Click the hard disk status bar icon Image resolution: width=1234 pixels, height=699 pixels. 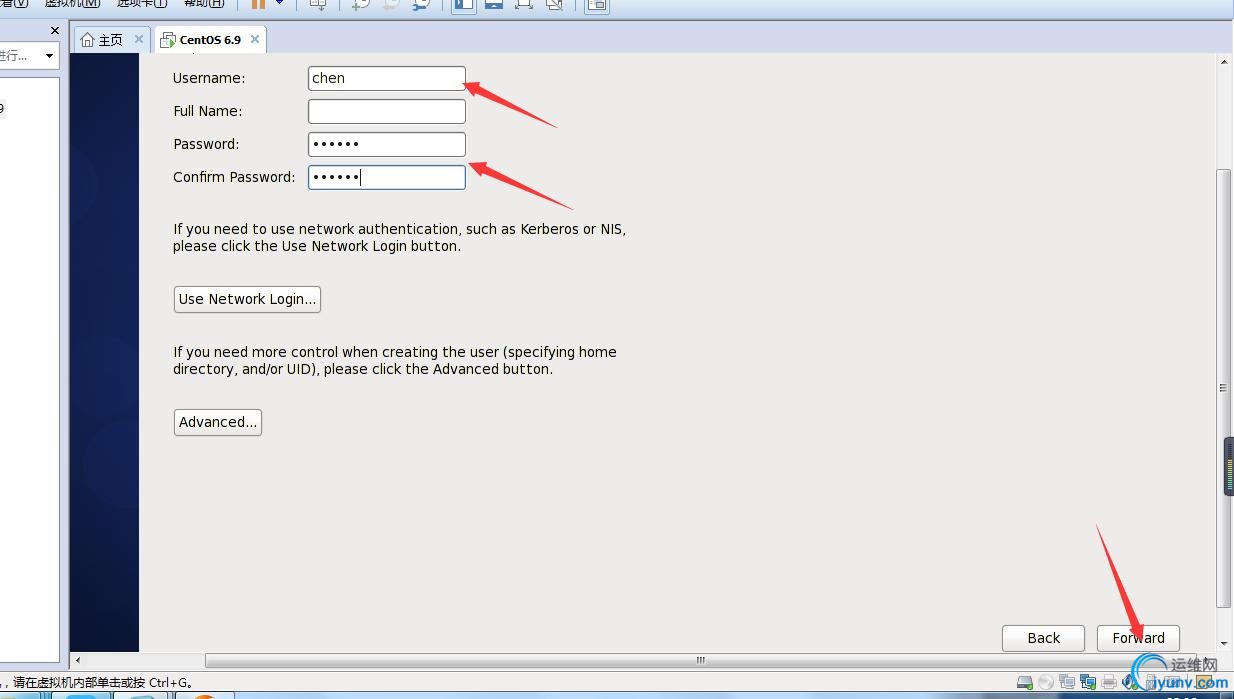pos(1025,683)
